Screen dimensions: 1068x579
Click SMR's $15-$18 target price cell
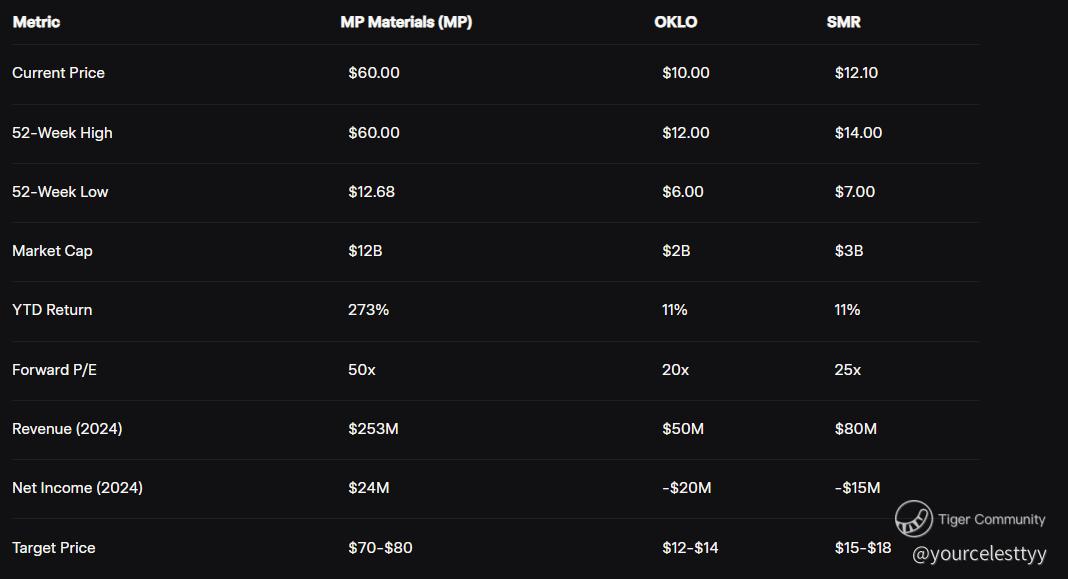863,548
